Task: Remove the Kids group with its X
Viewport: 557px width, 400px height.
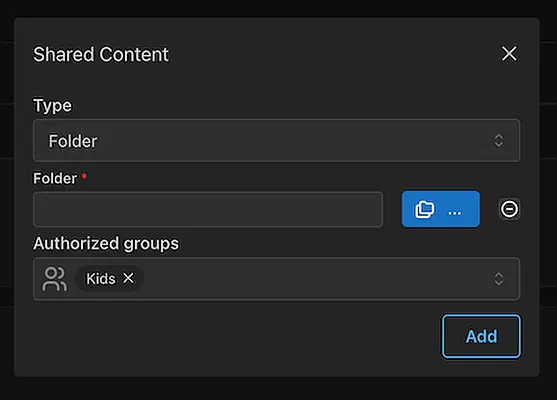Action: click(128, 278)
